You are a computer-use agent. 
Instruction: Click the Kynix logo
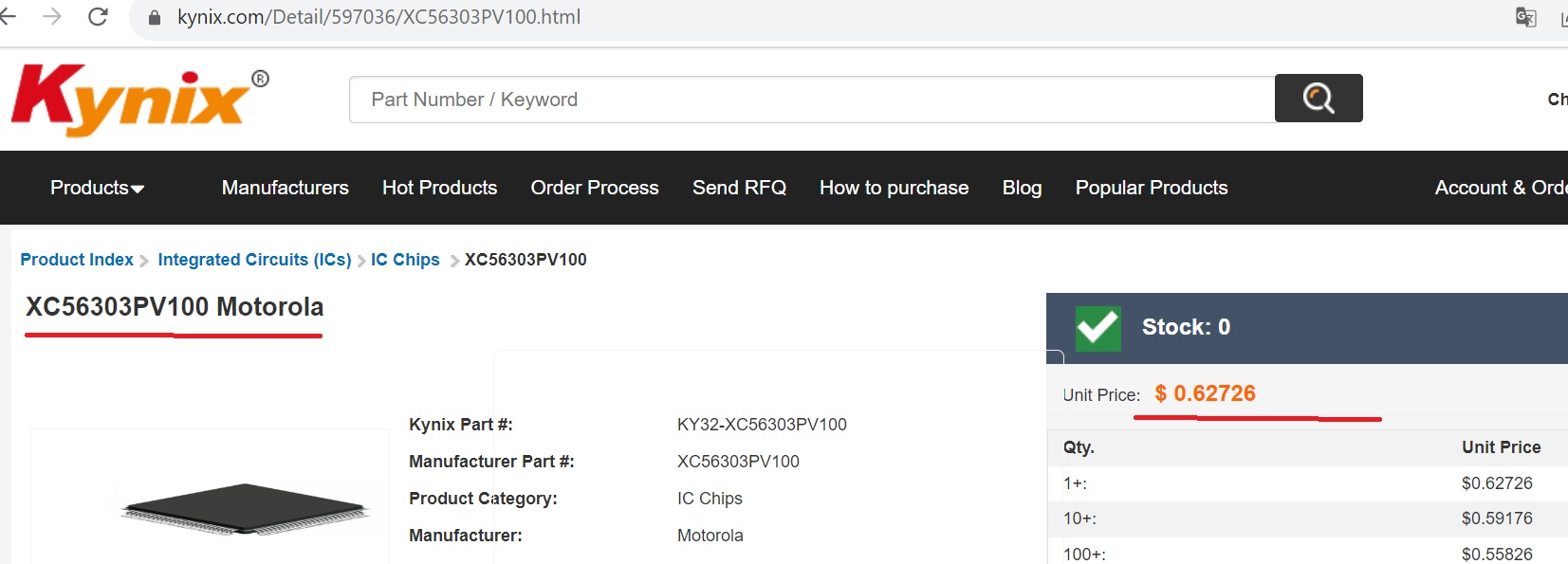click(x=139, y=100)
